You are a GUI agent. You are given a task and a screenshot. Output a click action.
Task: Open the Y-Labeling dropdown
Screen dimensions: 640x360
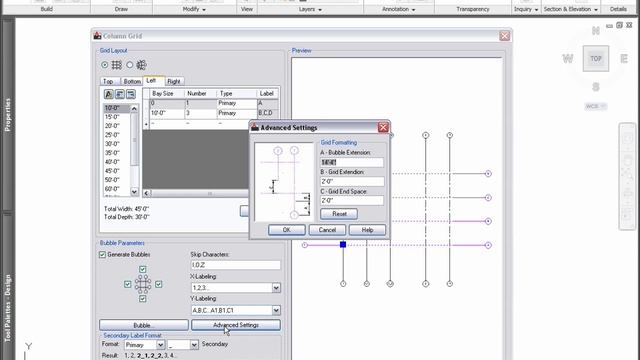pos(276,310)
